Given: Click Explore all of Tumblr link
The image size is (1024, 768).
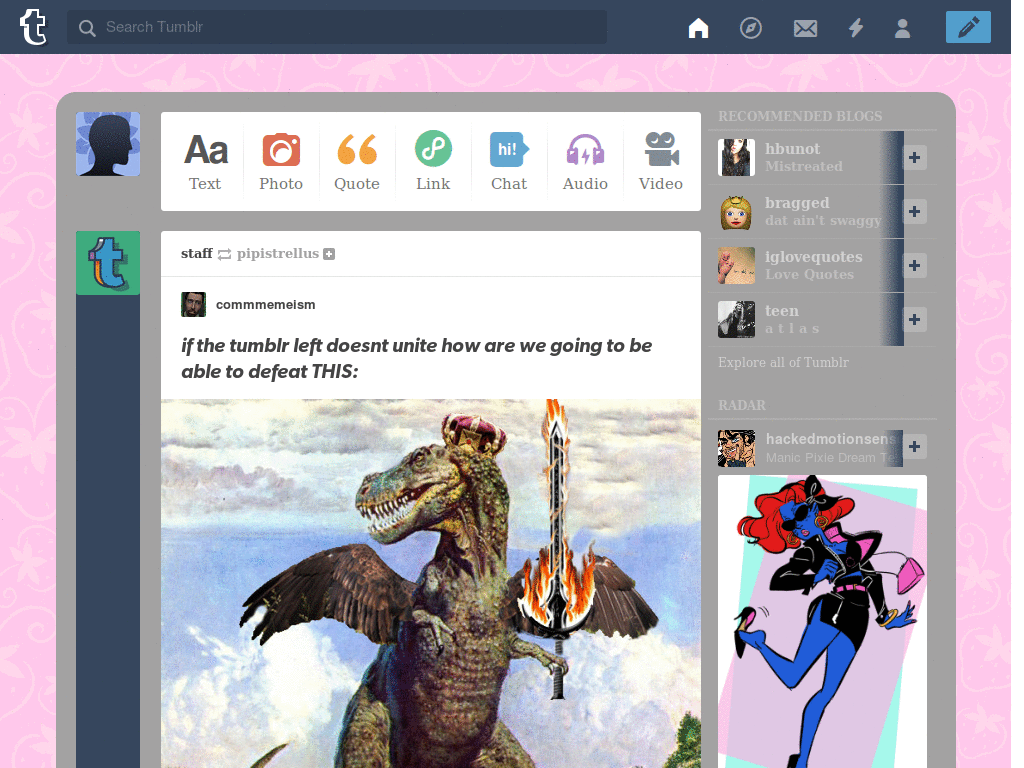Looking at the screenshot, I should pos(783,362).
